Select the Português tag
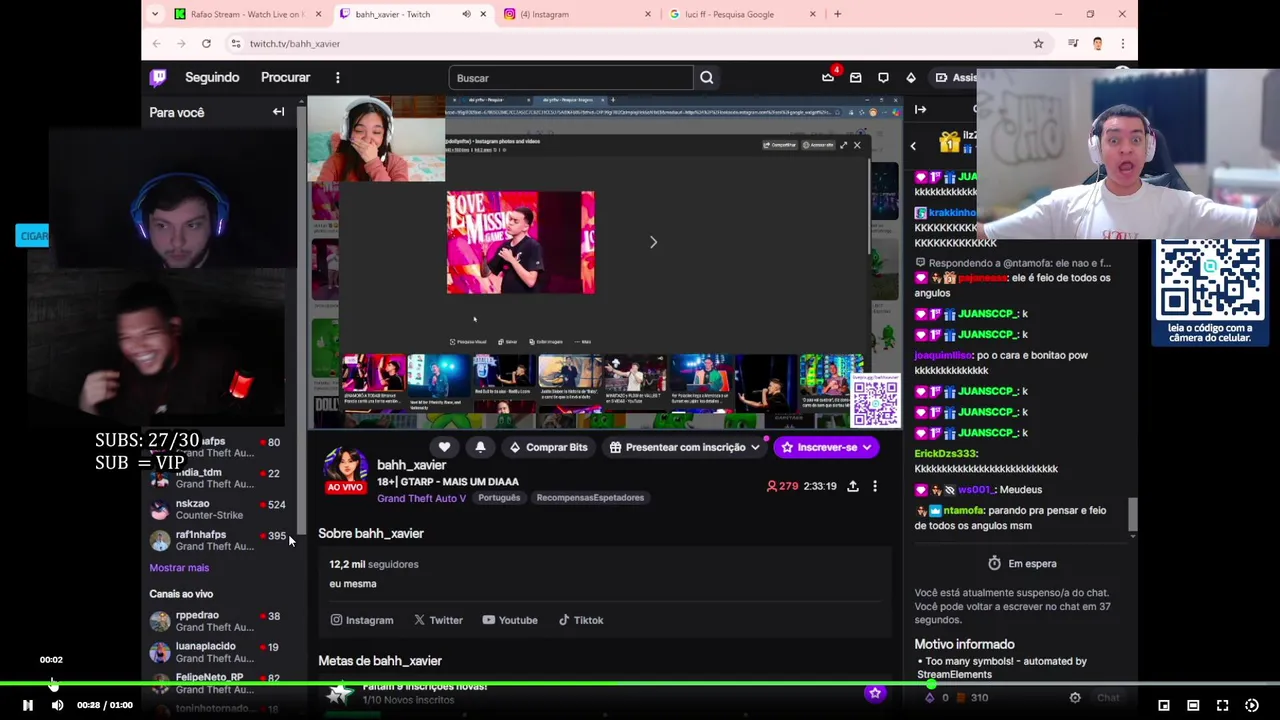This screenshot has width=1280, height=720. (x=499, y=498)
